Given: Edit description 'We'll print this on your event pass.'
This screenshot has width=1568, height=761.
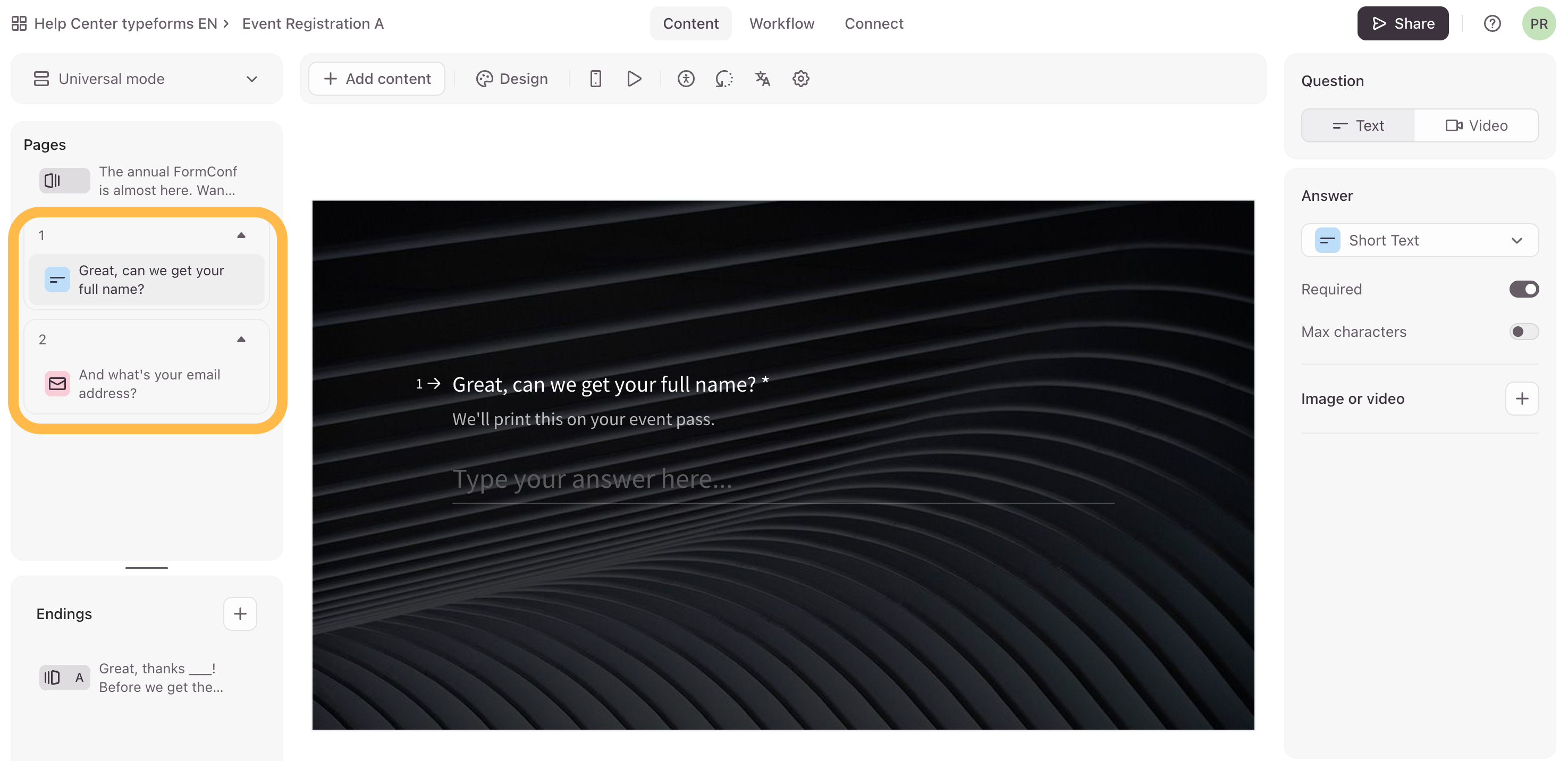Looking at the screenshot, I should (x=583, y=419).
